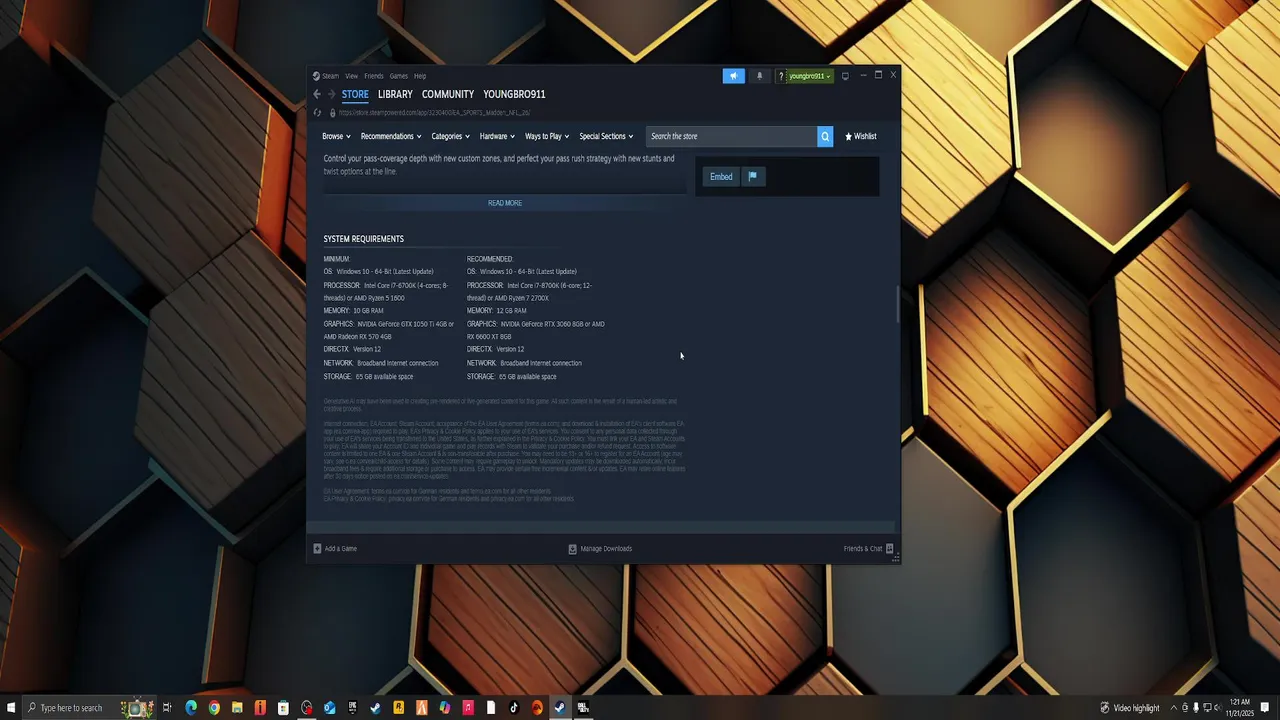
Task: Switch to the STORE tab
Action: click(x=355, y=94)
